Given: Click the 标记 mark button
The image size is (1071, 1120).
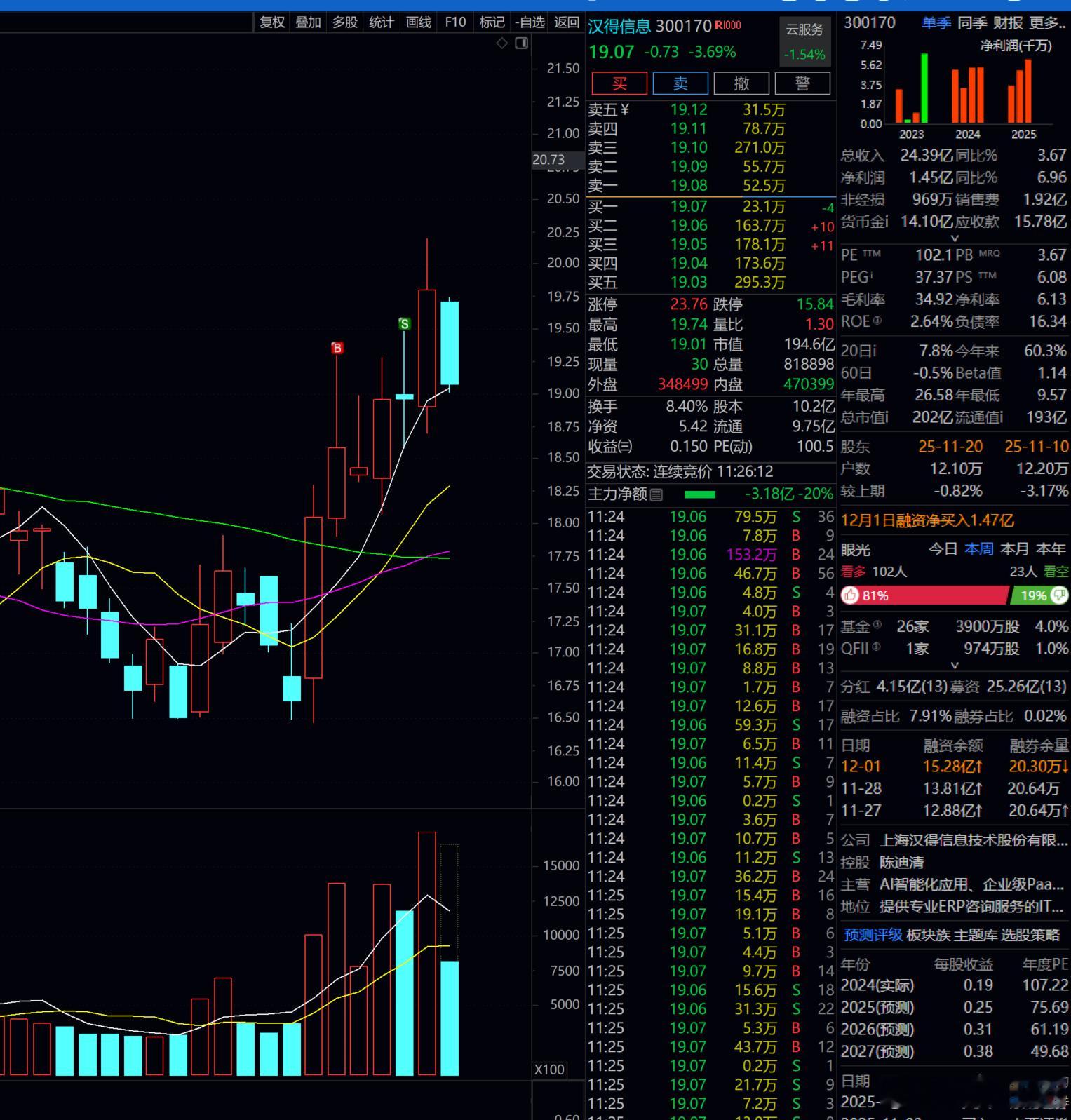Looking at the screenshot, I should click(492, 22).
